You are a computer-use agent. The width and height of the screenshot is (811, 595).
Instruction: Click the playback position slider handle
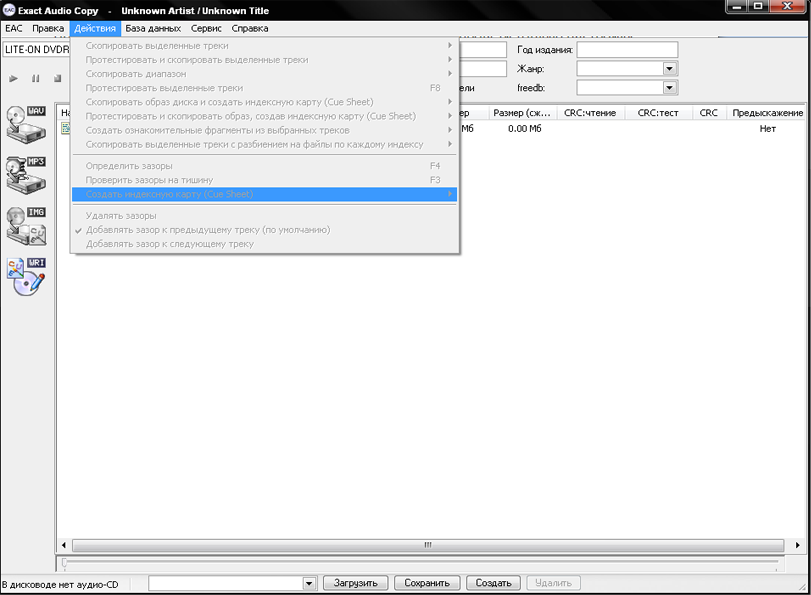point(64,562)
